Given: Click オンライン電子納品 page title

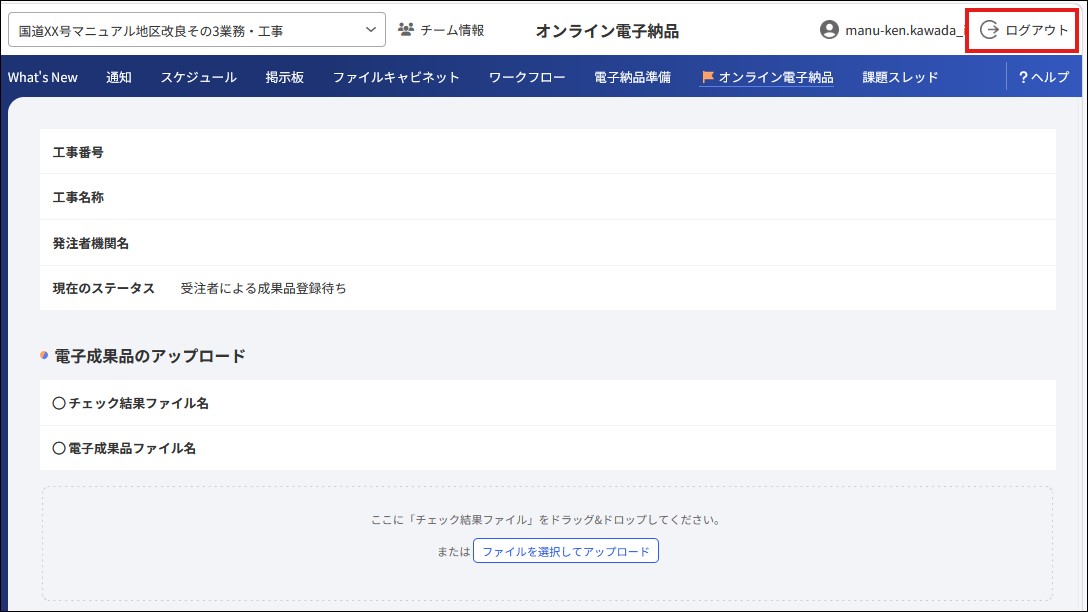Looking at the screenshot, I should pos(607,31).
